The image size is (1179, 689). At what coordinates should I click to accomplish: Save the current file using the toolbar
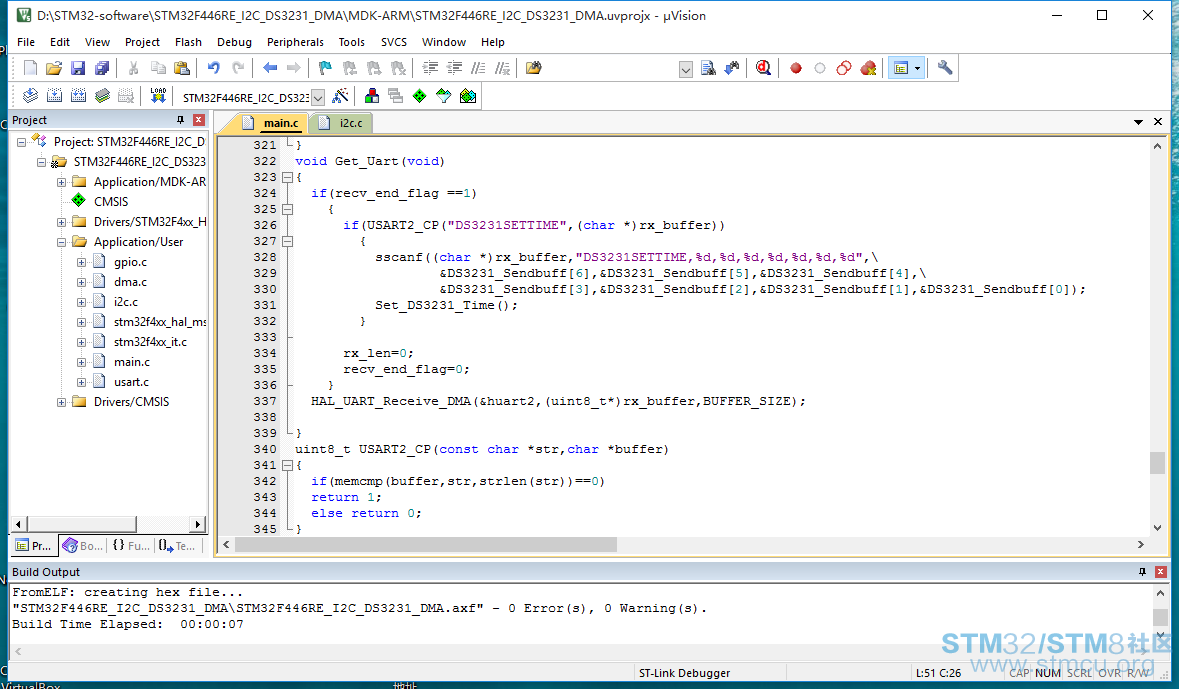click(x=77, y=68)
